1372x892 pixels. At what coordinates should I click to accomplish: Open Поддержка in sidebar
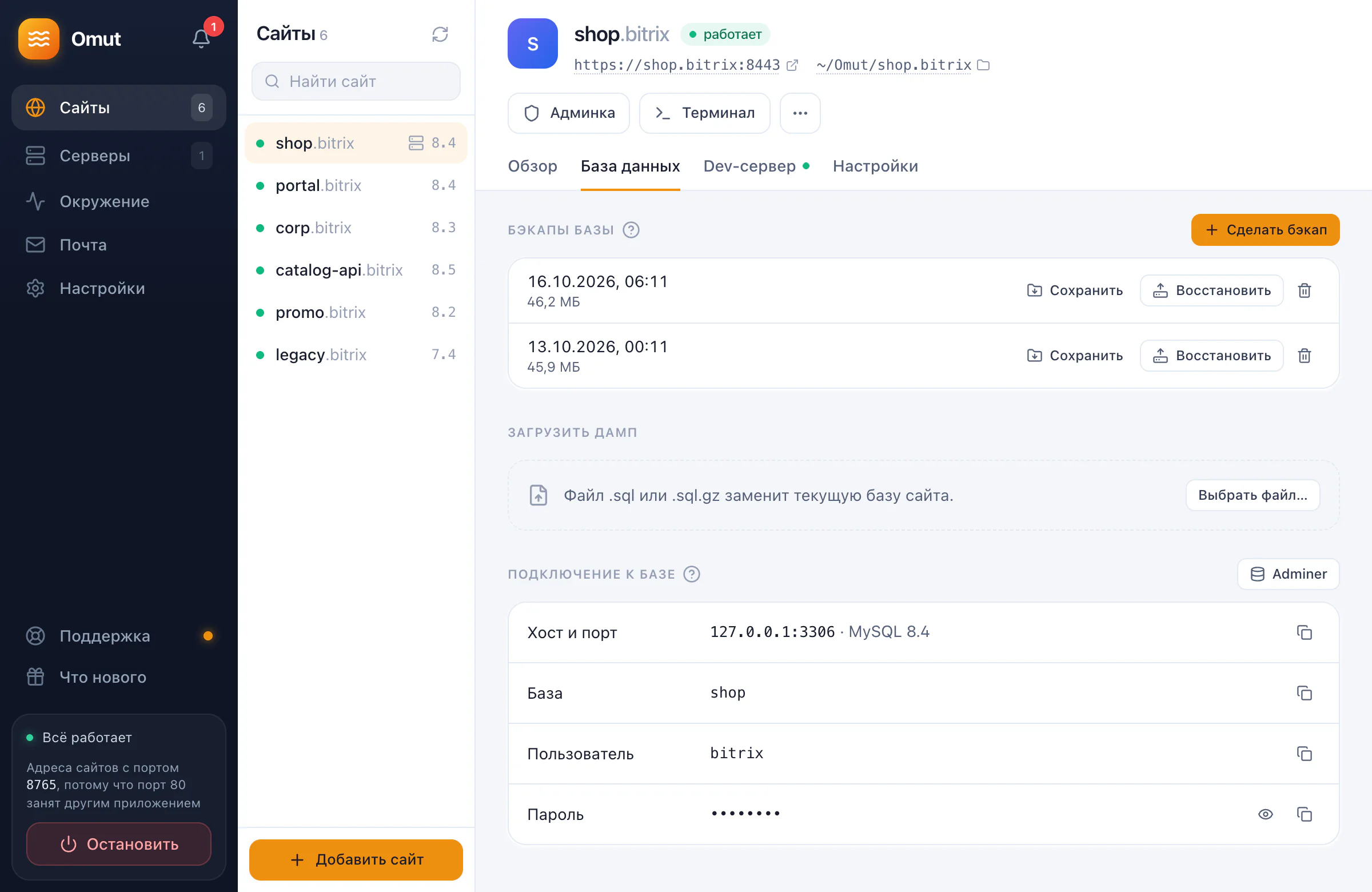[x=119, y=636]
